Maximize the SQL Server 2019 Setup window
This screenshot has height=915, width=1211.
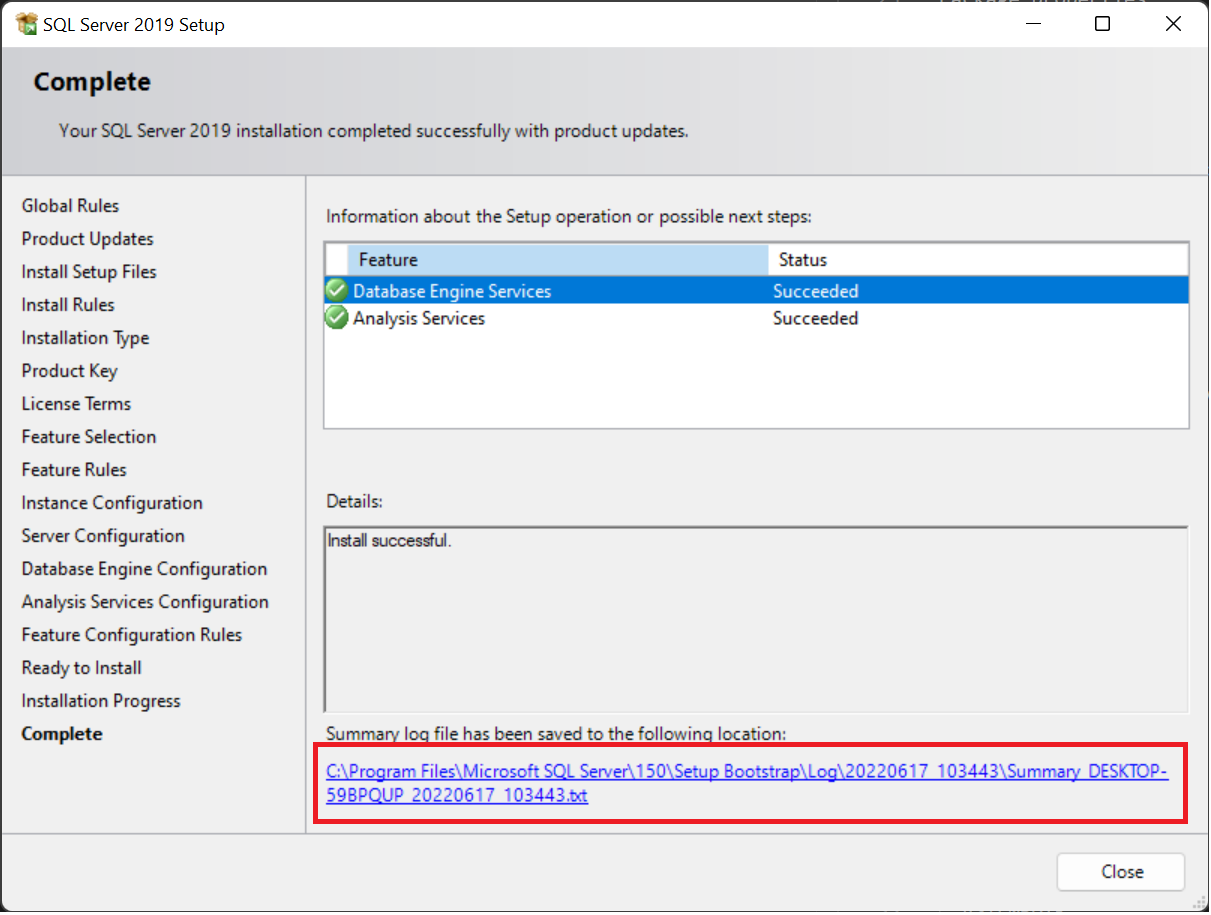[x=1102, y=25]
